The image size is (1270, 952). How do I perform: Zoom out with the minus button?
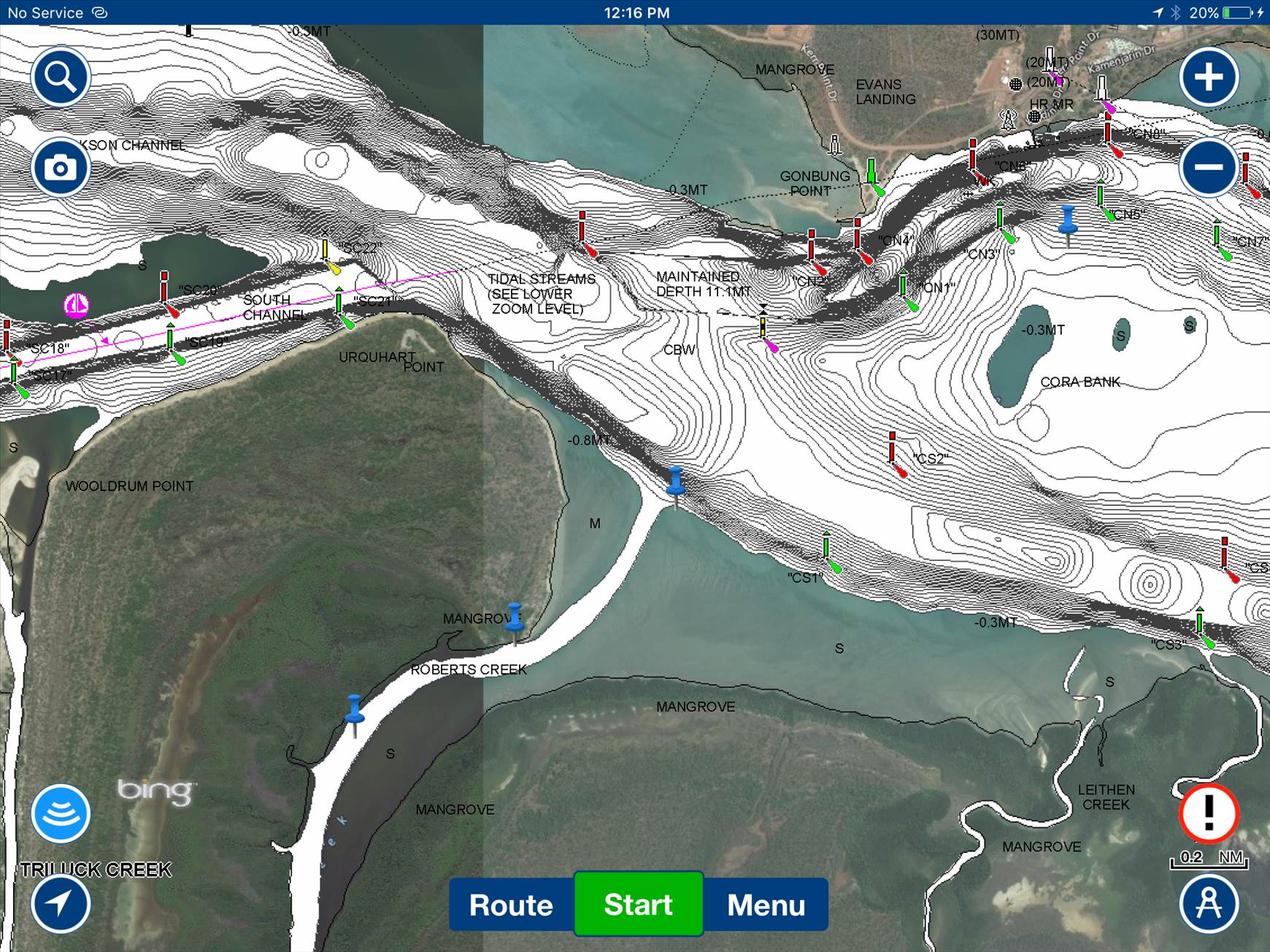[x=1209, y=168]
